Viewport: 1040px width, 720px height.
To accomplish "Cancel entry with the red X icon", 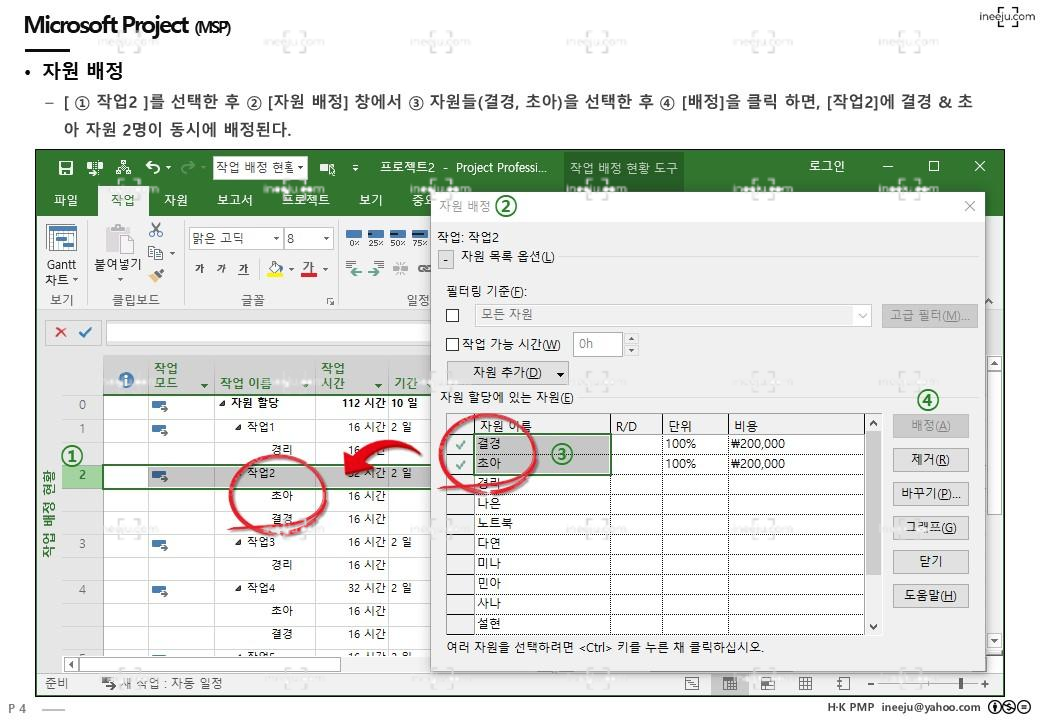I will pyautogui.click(x=61, y=332).
